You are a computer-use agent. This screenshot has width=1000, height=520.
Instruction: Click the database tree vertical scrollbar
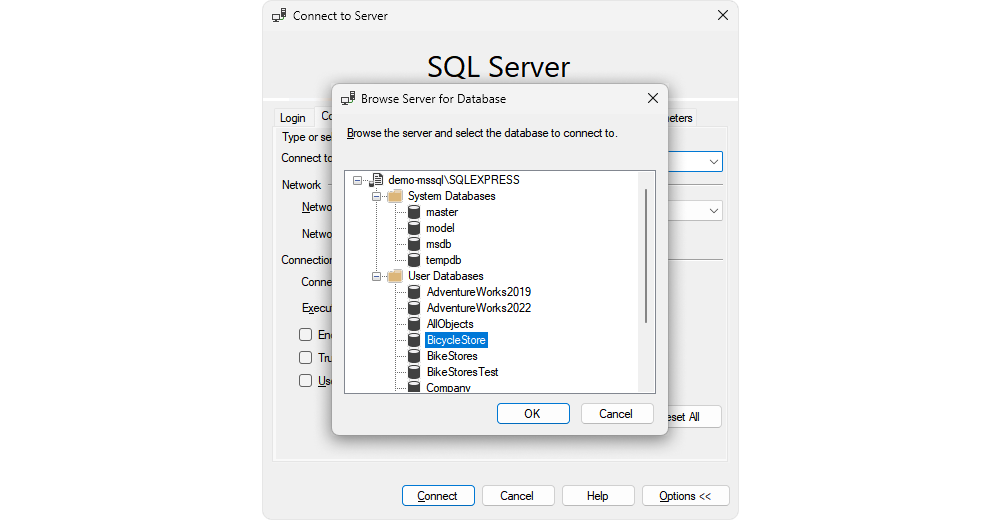(646, 256)
